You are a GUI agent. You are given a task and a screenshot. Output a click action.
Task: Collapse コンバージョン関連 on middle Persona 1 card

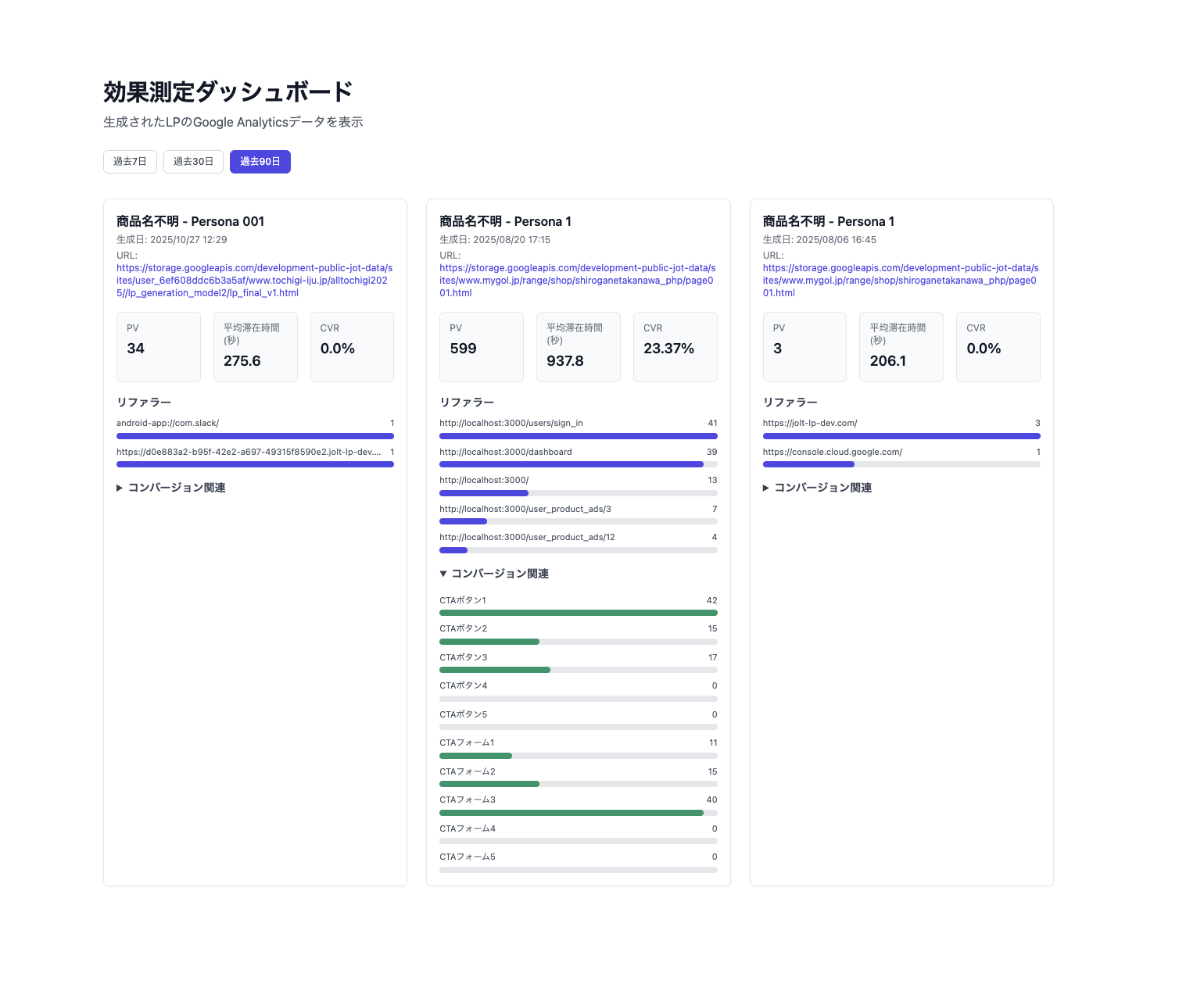coord(496,573)
